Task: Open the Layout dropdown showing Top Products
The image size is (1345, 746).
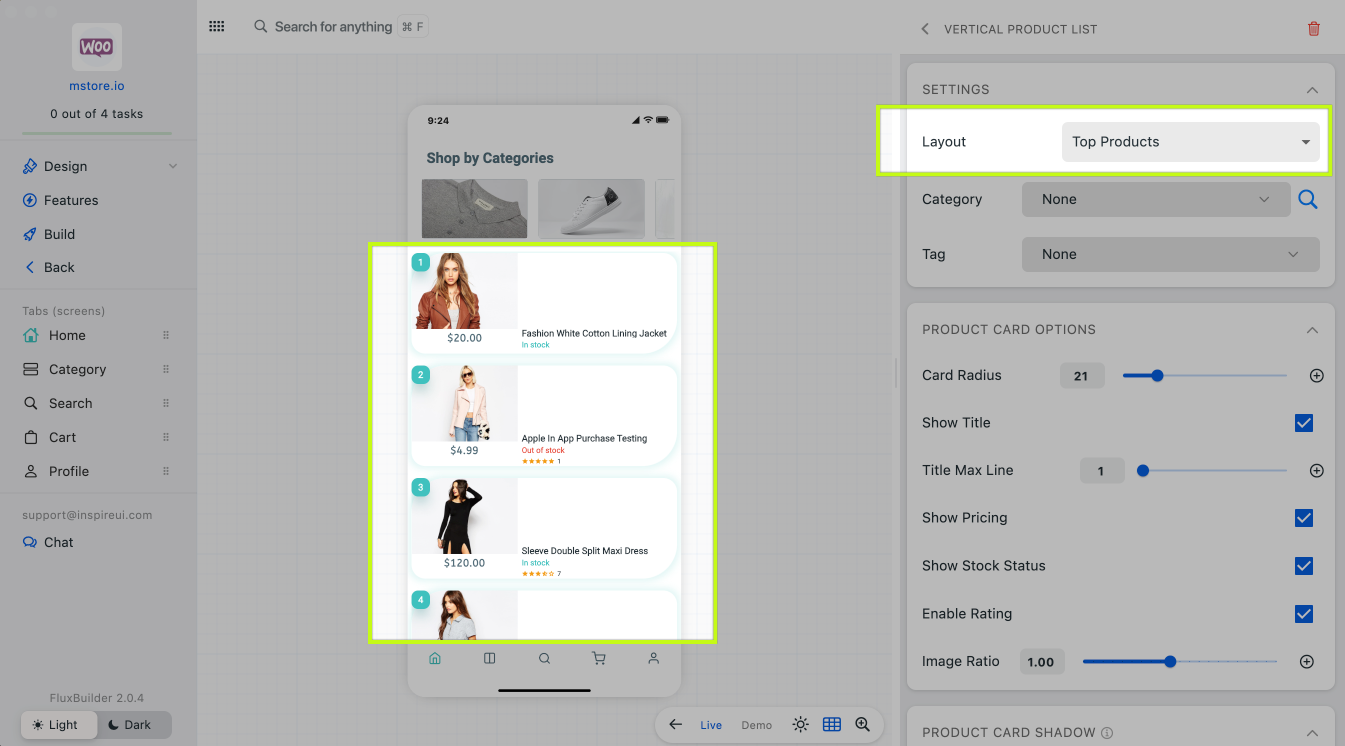Action: 1189,142
